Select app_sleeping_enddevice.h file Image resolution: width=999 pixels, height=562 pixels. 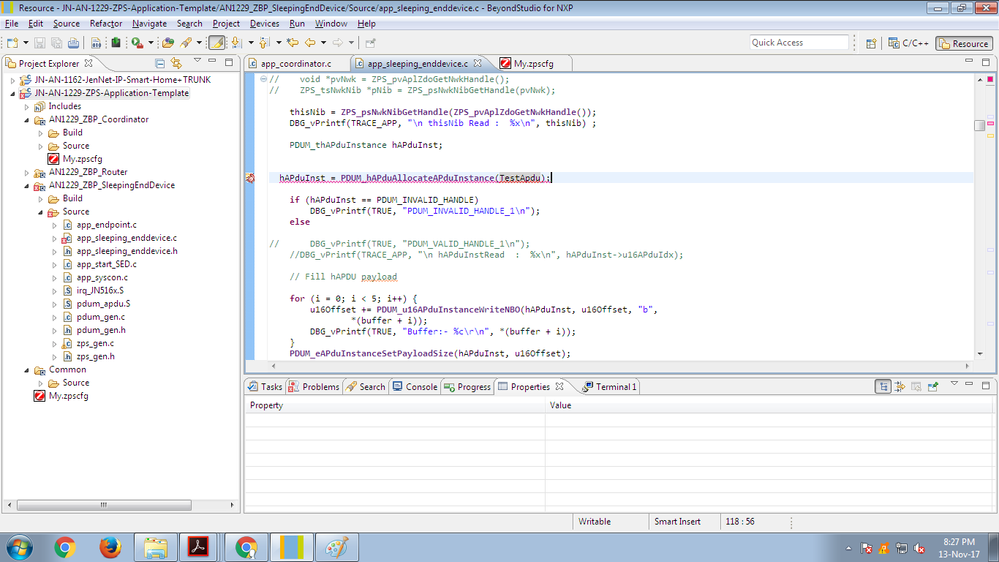point(127,251)
